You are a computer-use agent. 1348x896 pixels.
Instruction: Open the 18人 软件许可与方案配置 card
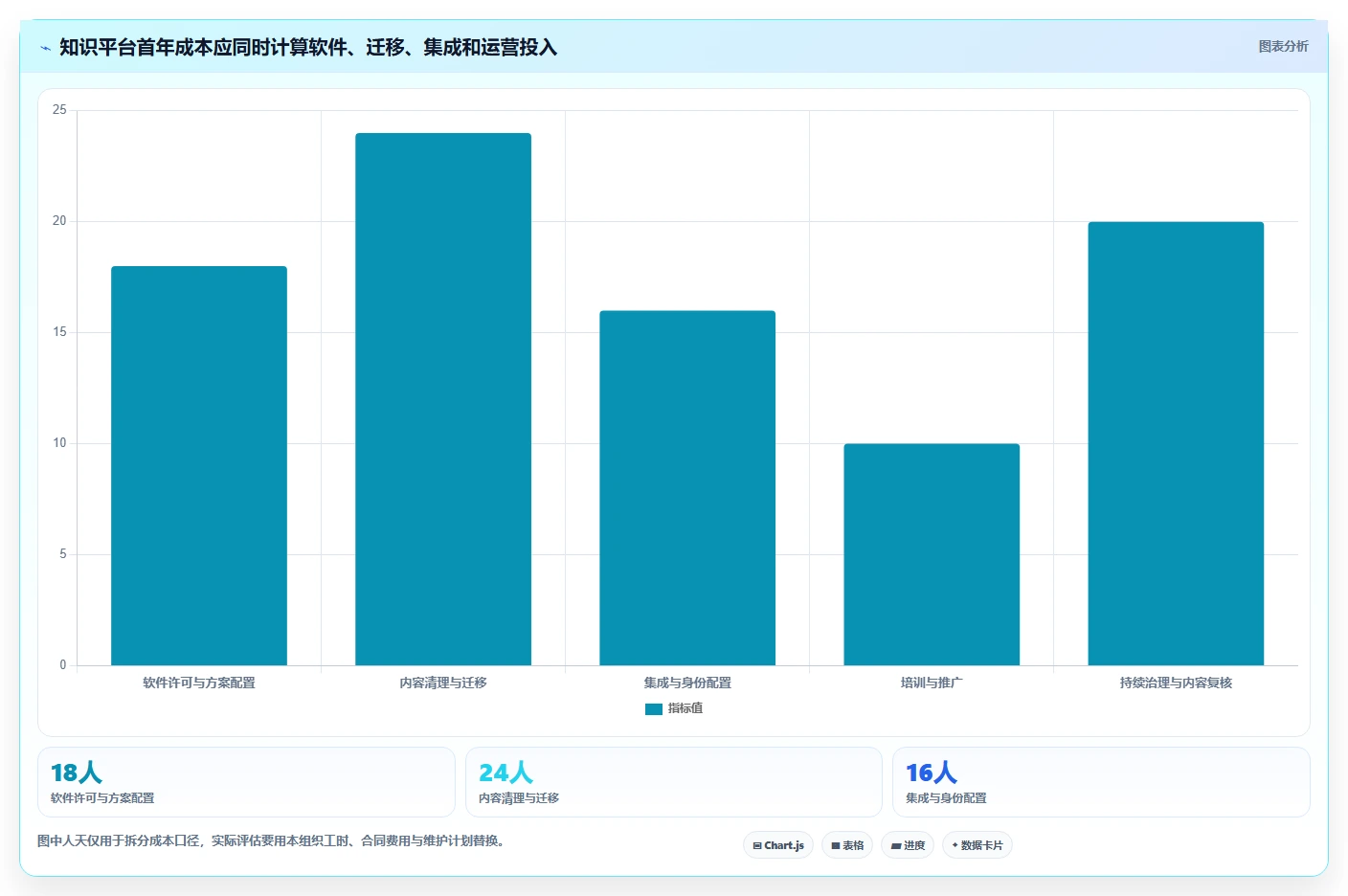tap(246, 782)
